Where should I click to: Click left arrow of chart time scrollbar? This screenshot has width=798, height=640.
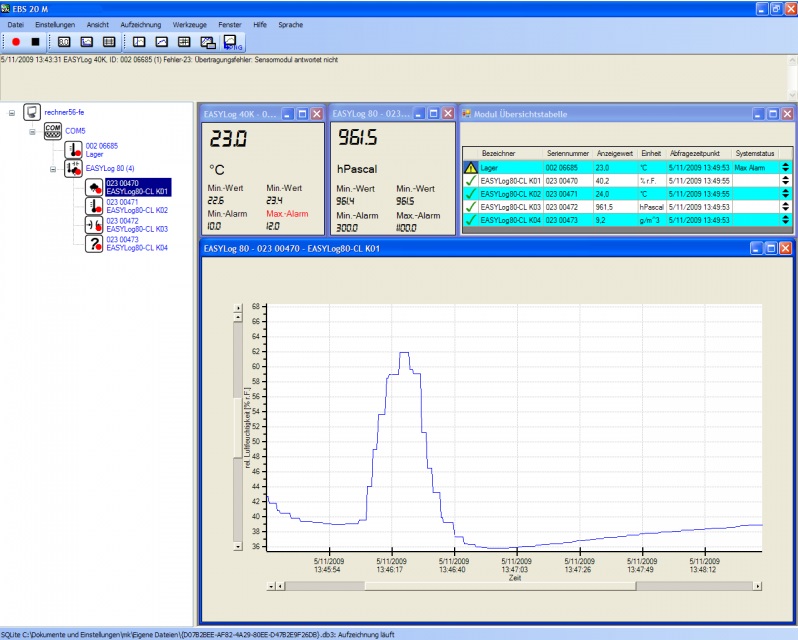point(280,586)
